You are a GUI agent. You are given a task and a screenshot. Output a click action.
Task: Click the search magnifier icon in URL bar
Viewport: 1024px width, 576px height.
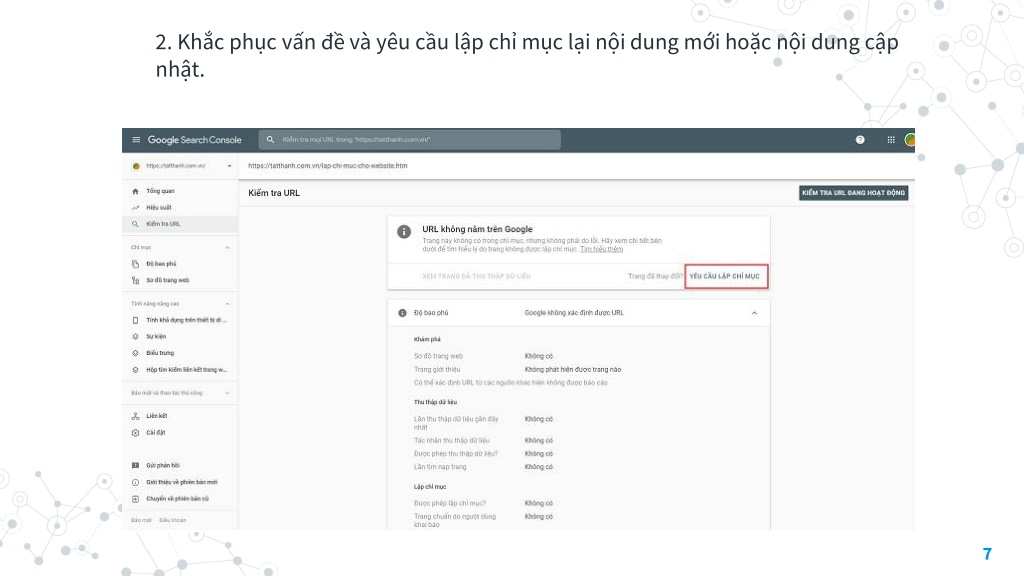tap(270, 140)
